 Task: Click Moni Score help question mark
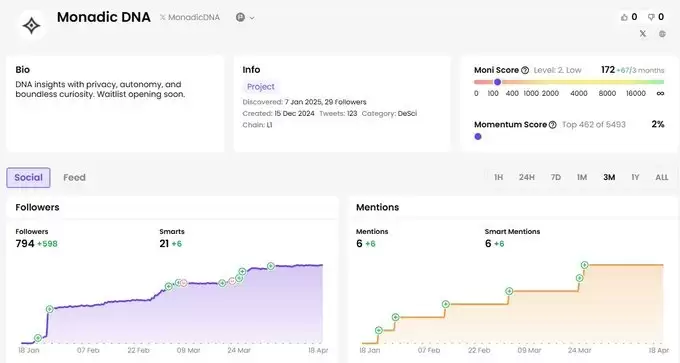(x=525, y=70)
